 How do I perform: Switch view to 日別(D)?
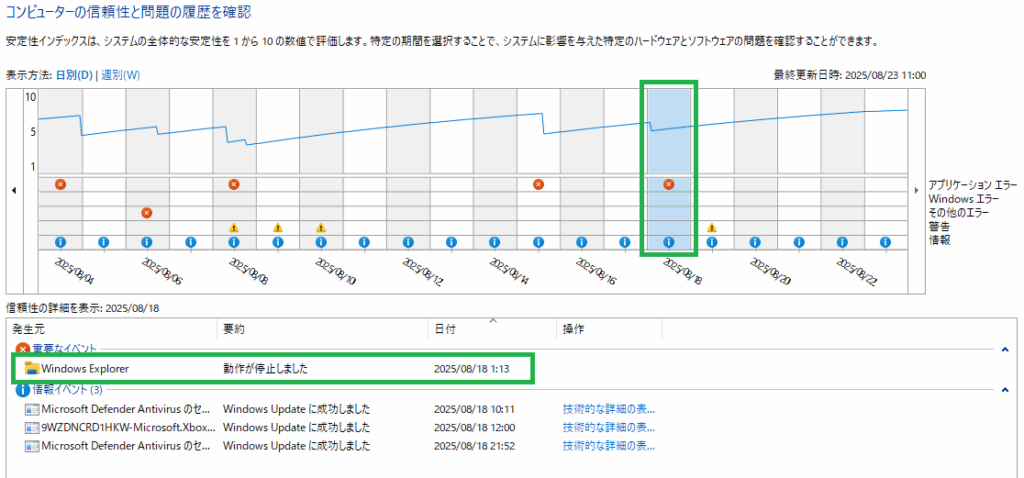click(75, 75)
